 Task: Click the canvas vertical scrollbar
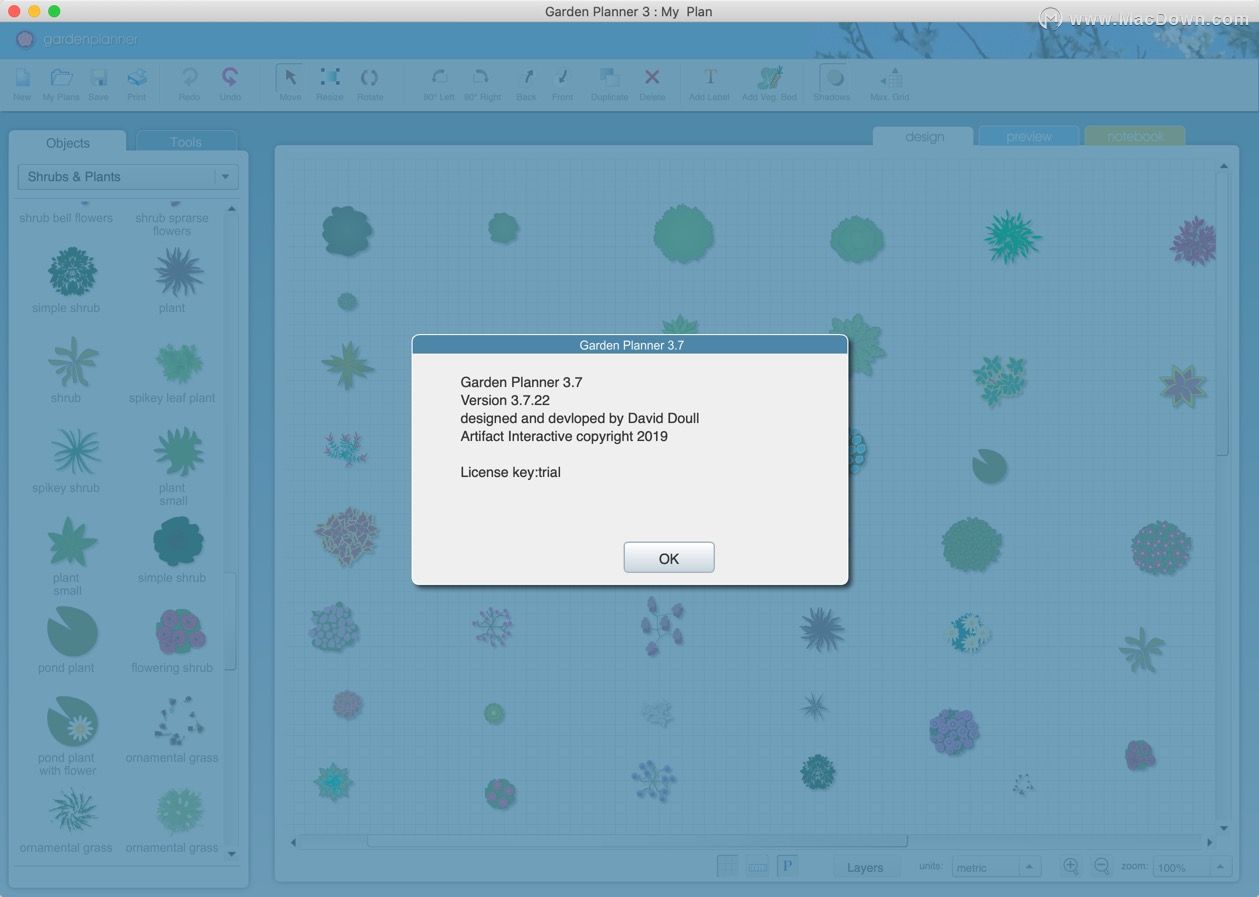pos(1223,313)
